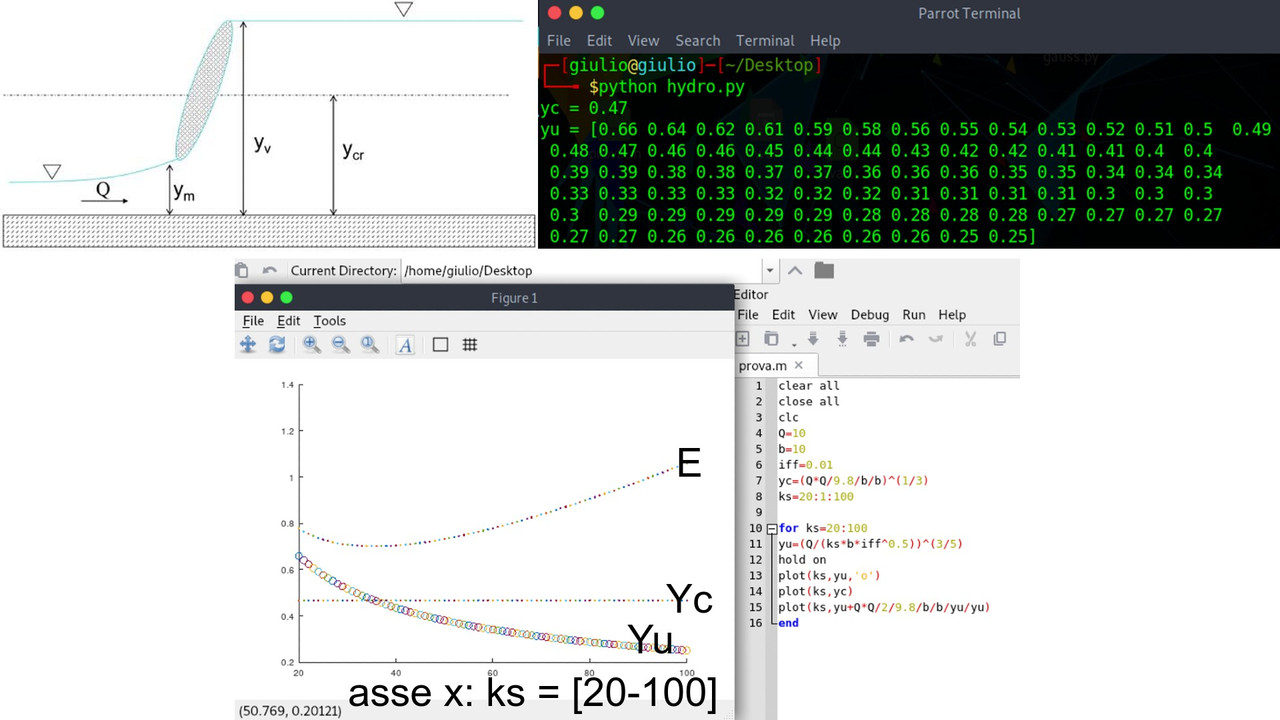This screenshot has height=720, width=1280.
Task: Open the Figure 1 Edit menu
Action: pos(289,320)
